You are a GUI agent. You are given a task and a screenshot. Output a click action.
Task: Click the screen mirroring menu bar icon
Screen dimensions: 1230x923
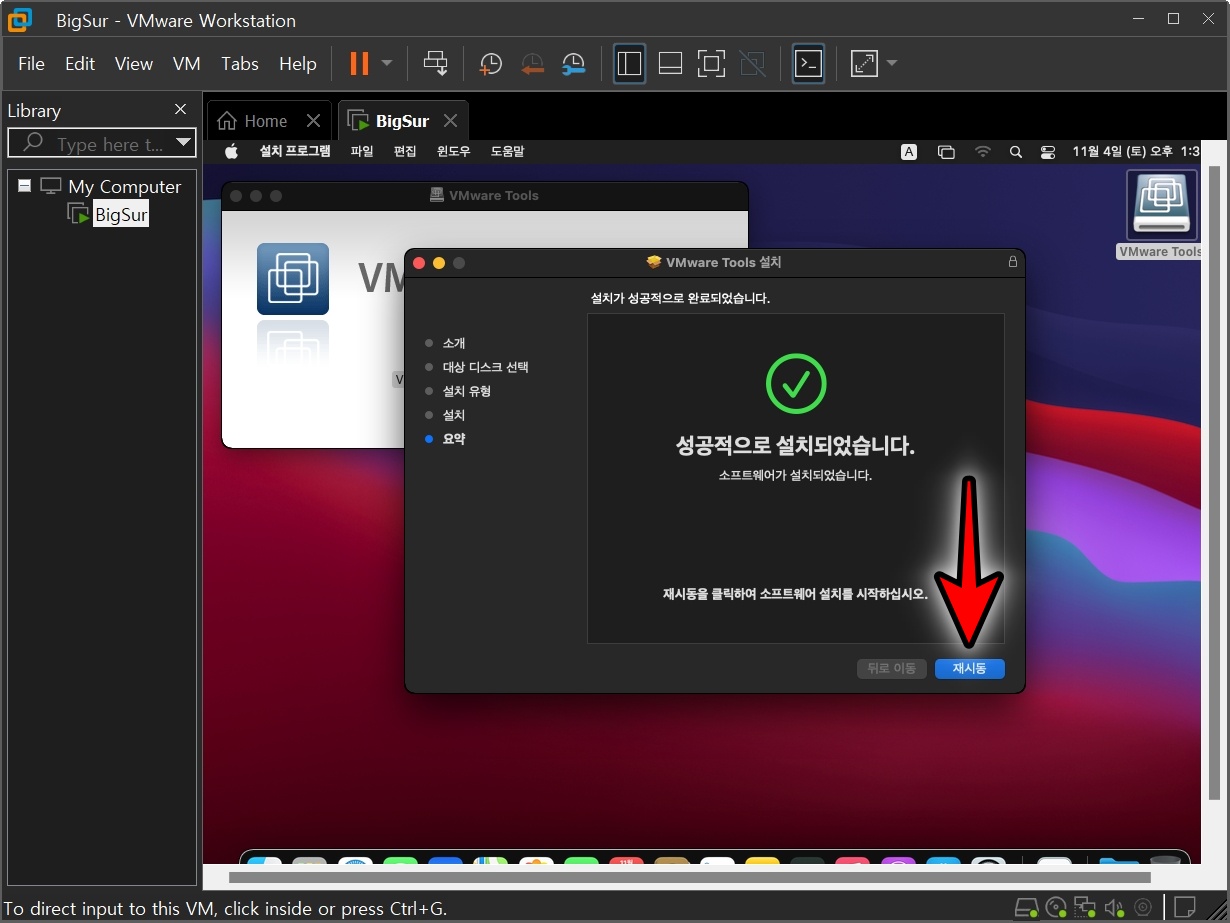coord(946,152)
